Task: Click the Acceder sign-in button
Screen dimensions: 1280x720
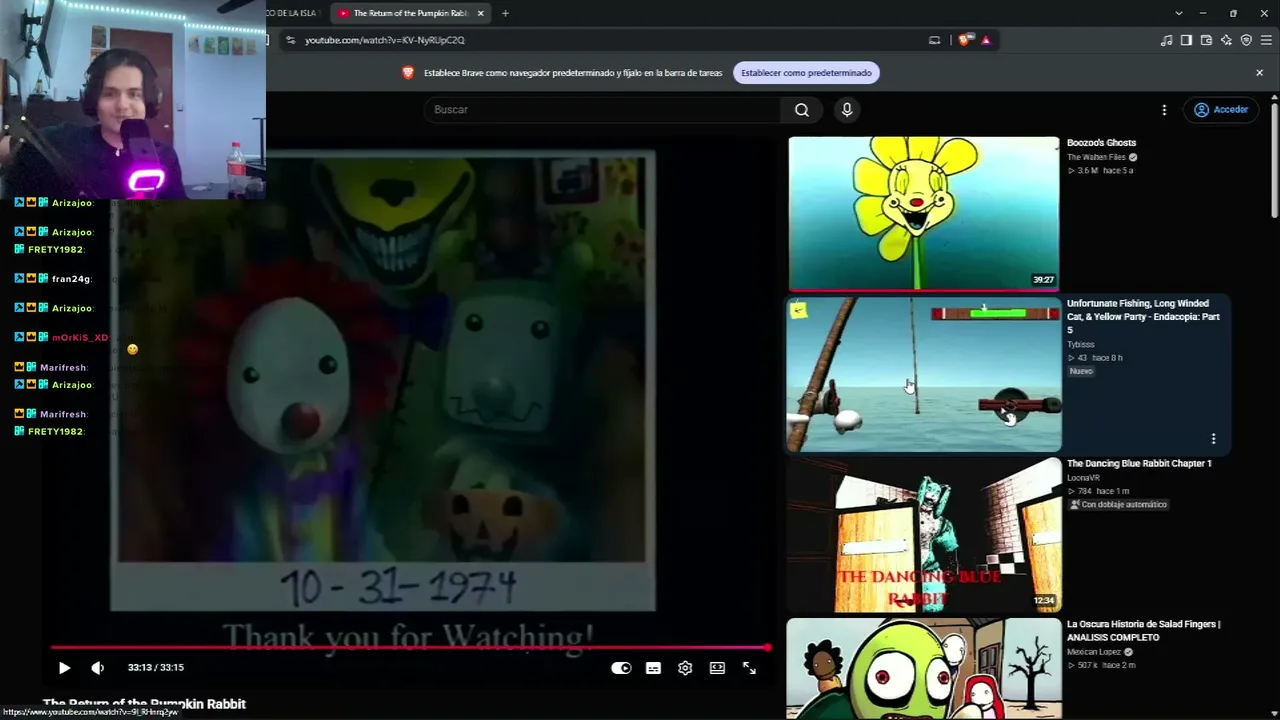Action: click(1220, 110)
